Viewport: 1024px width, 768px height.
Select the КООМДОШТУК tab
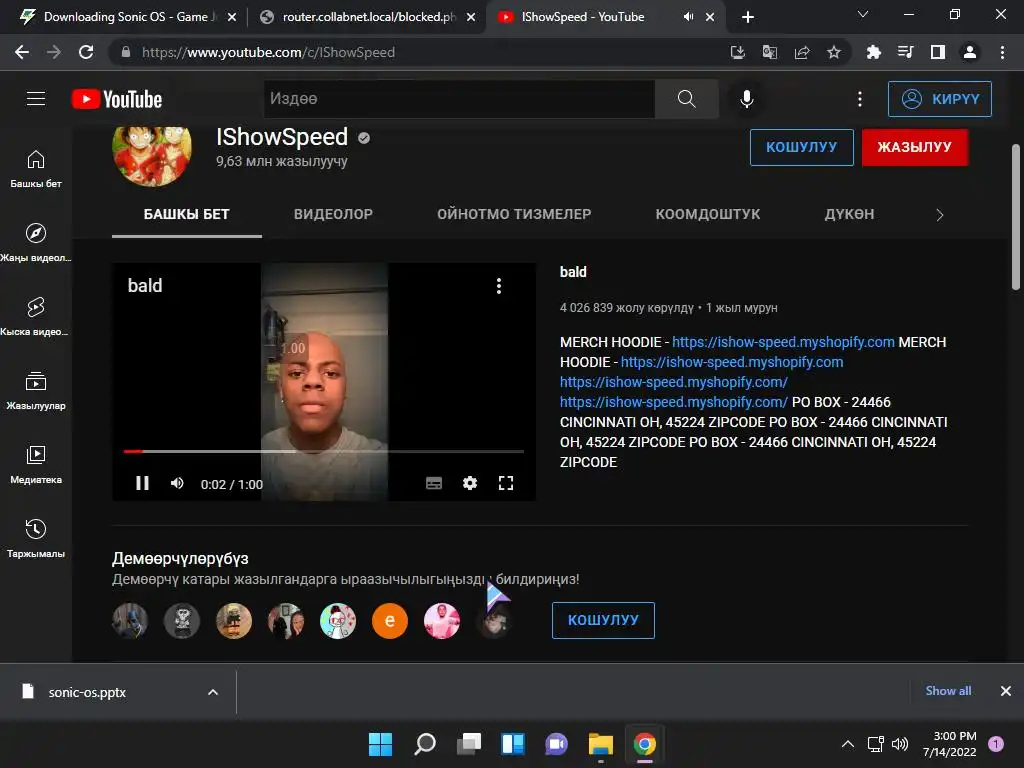pos(708,214)
